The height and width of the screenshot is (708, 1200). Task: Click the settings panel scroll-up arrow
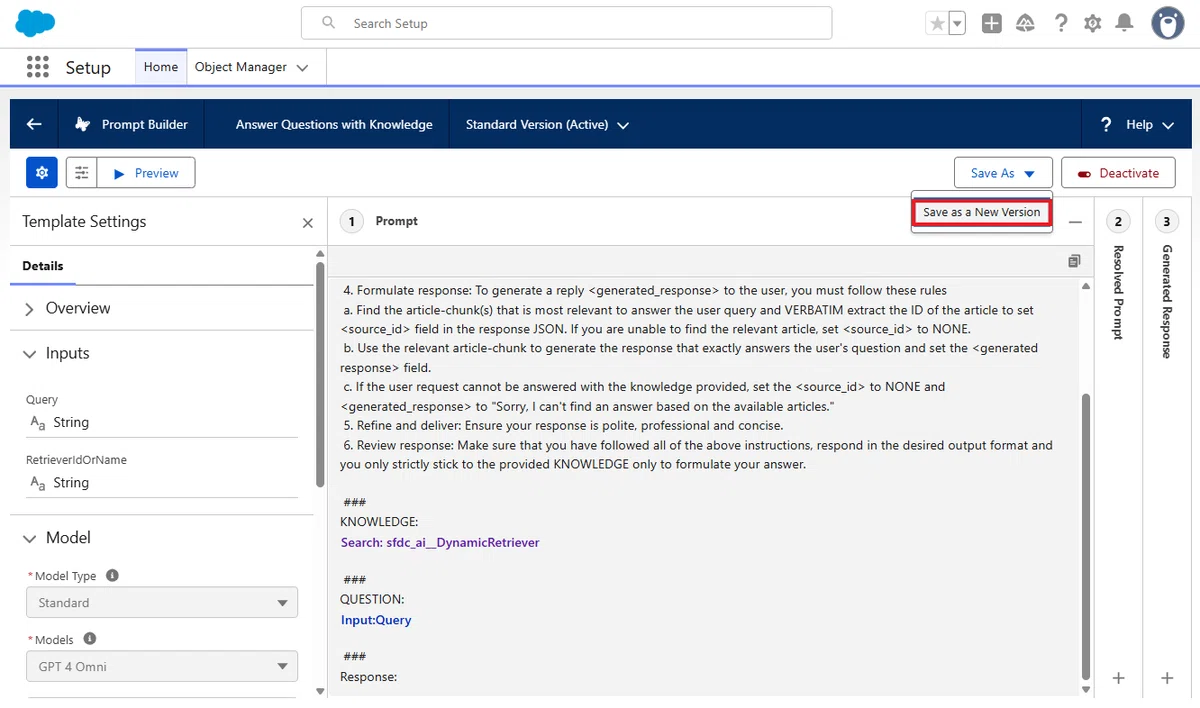coord(320,254)
